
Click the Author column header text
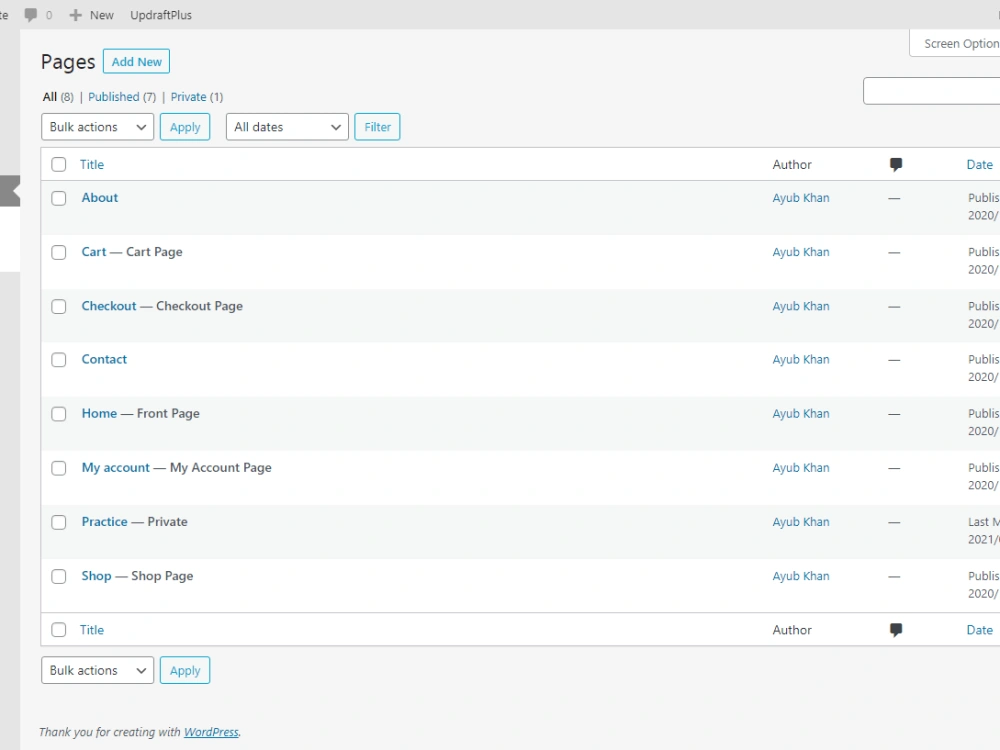pyautogui.click(x=792, y=165)
